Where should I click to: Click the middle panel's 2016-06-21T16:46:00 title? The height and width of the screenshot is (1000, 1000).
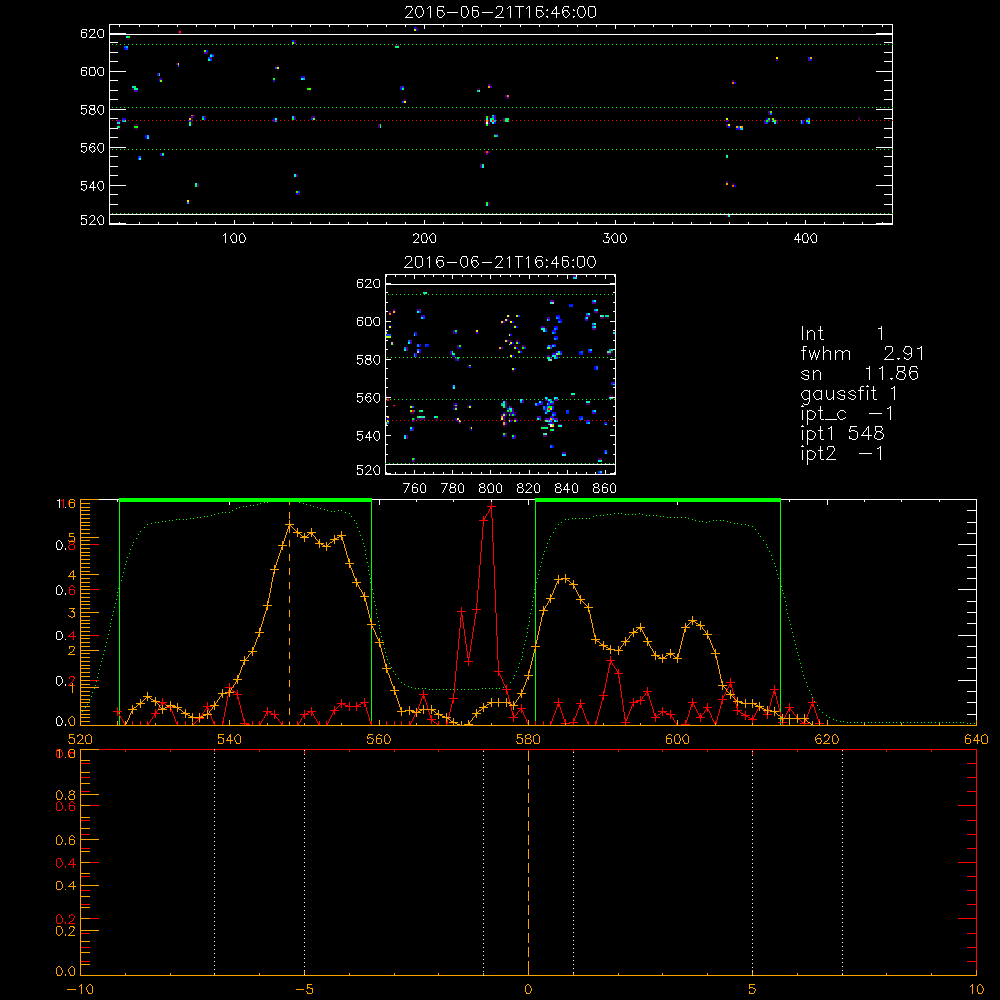[501, 262]
